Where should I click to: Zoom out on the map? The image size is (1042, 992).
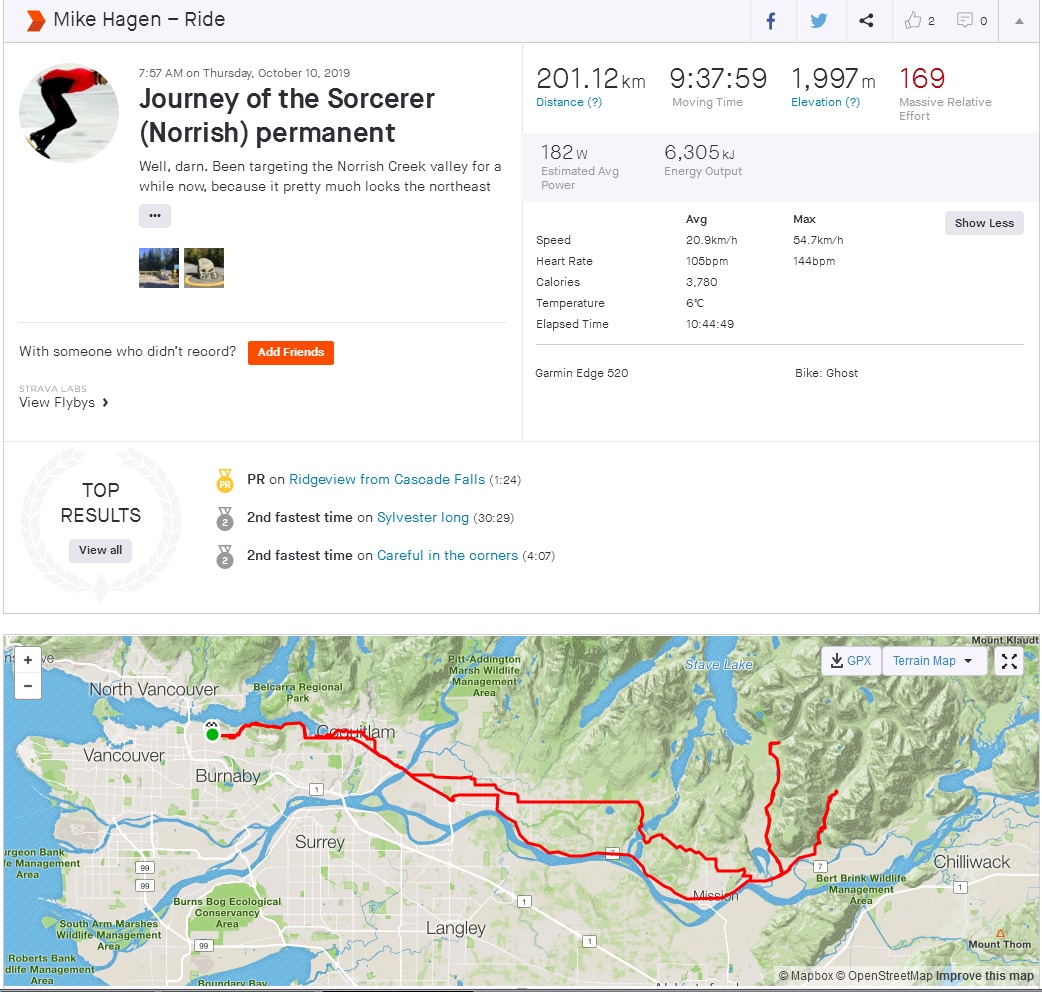pyautogui.click(x=28, y=686)
